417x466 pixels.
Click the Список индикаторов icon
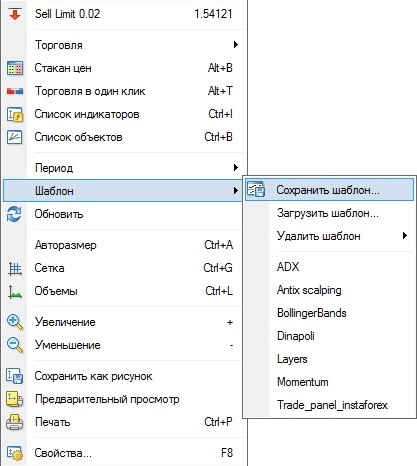click(15, 114)
